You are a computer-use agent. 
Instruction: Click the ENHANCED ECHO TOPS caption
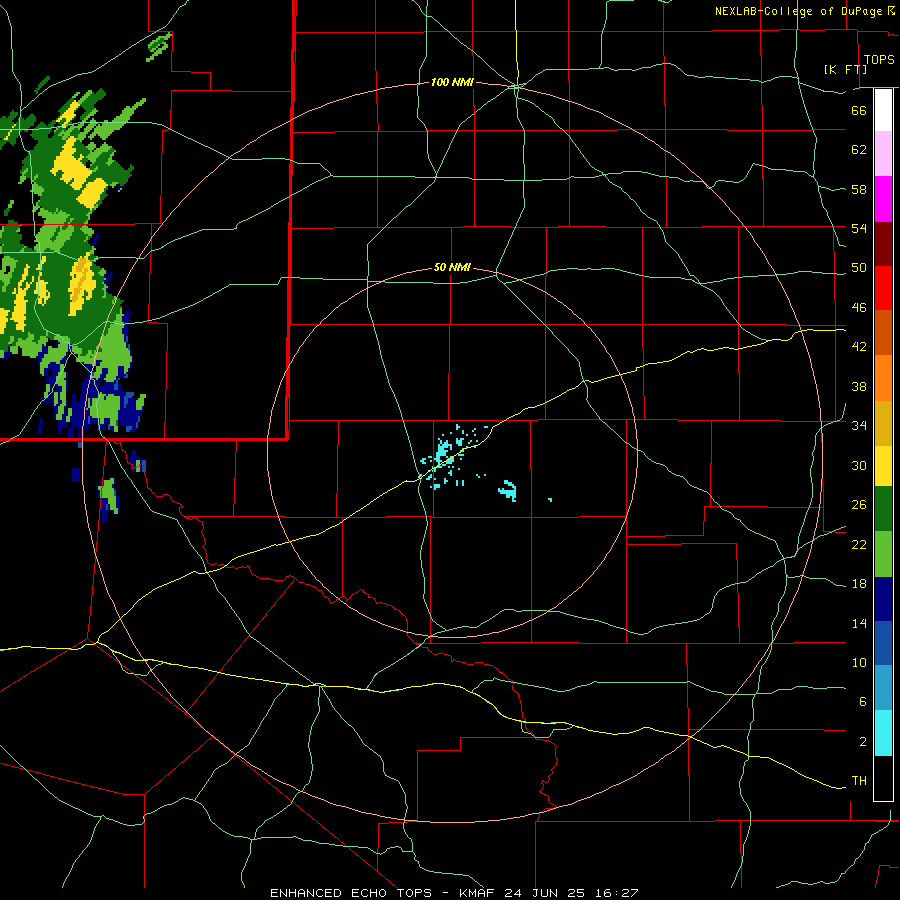(x=351, y=893)
